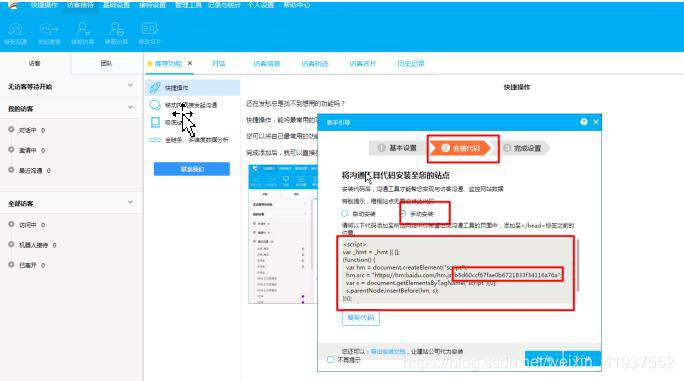Close the starred 推荐功能 tab using its X
Image resolution: width=684 pixels, height=381 pixels.
[x=190, y=63]
